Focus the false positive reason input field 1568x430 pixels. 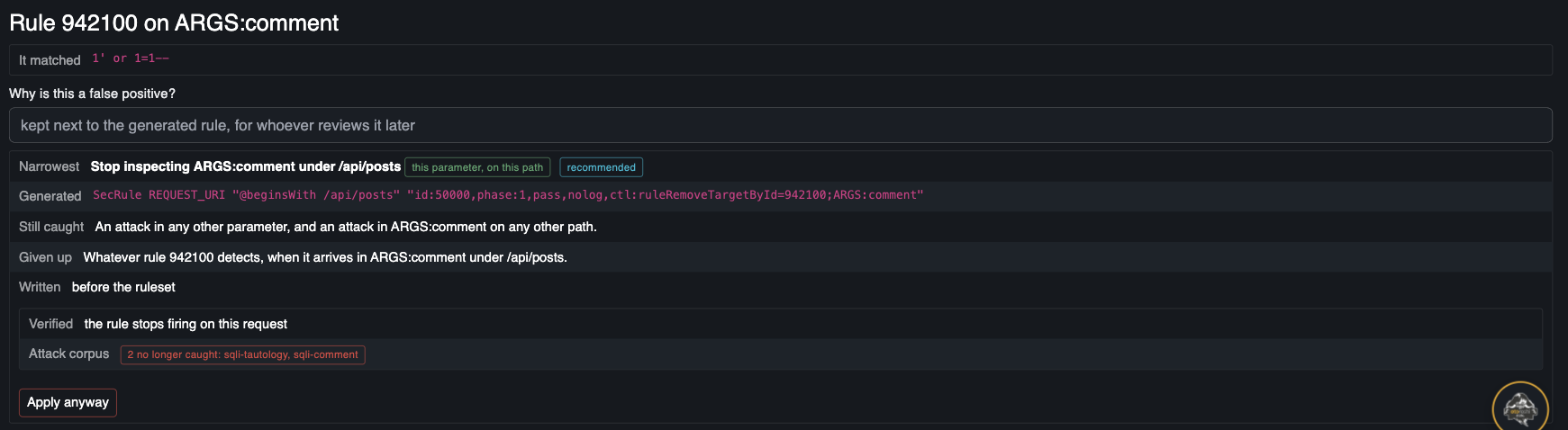click(x=781, y=126)
